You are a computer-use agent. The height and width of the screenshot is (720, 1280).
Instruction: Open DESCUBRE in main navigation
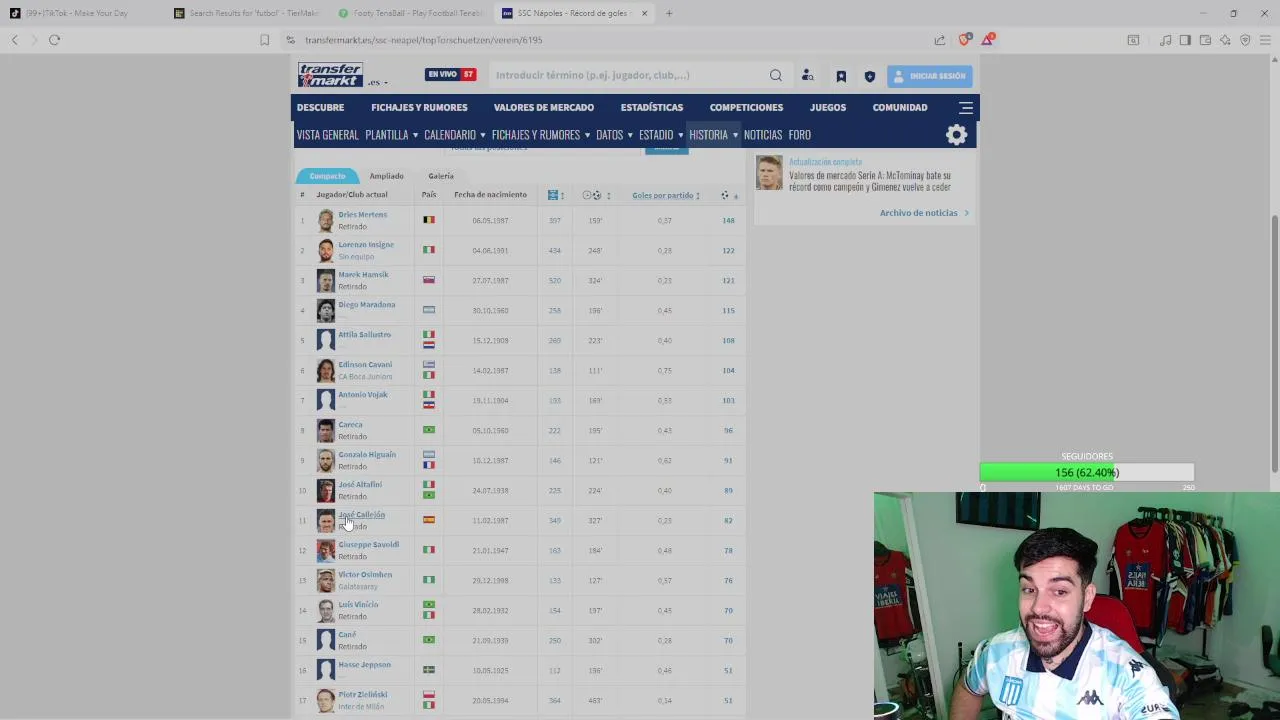[x=320, y=107]
